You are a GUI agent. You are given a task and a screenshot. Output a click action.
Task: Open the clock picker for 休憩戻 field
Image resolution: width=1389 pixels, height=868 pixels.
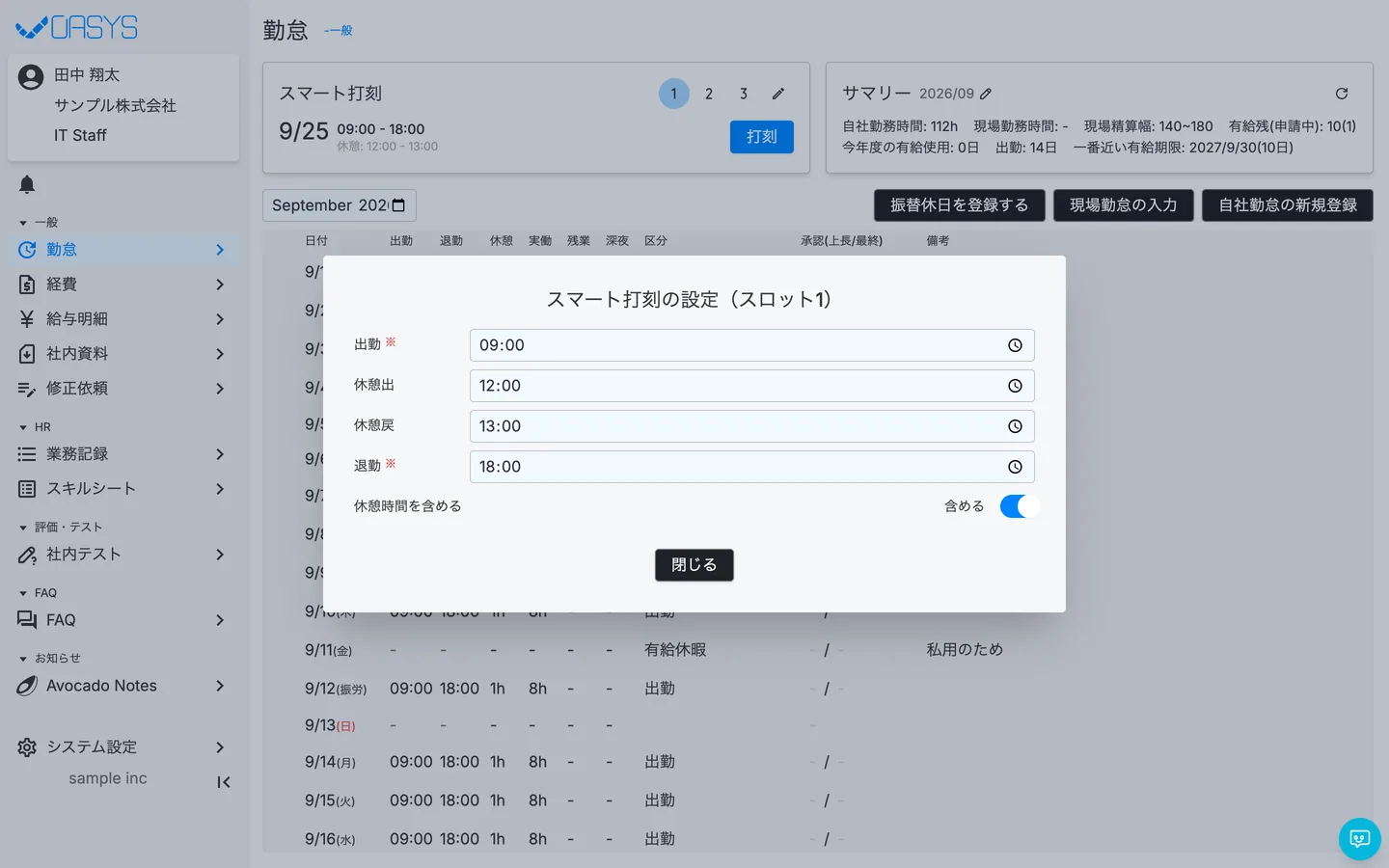[x=1015, y=426]
